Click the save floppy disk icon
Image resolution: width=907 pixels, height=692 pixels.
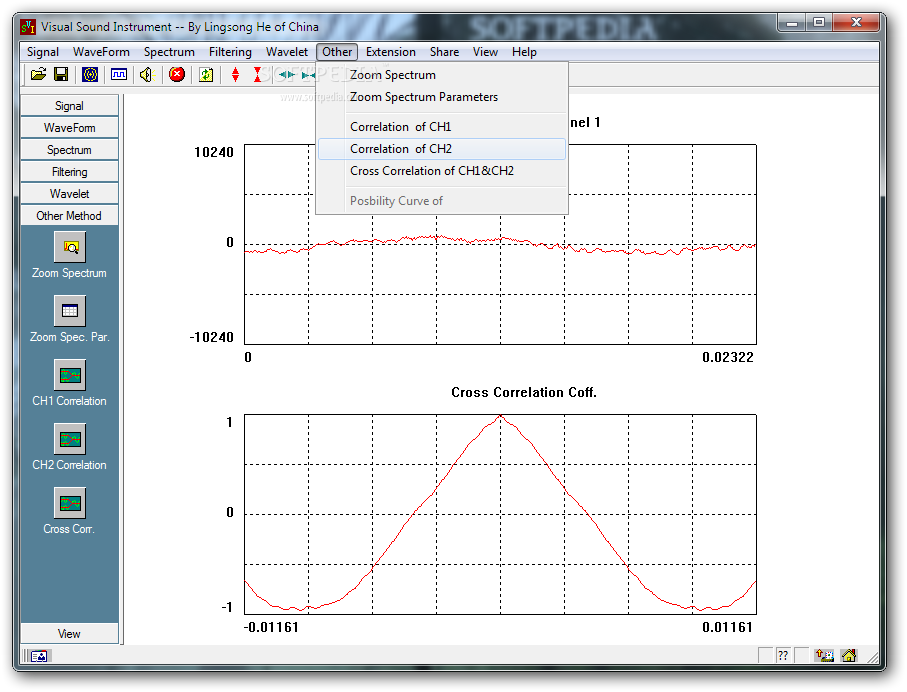click(61, 74)
